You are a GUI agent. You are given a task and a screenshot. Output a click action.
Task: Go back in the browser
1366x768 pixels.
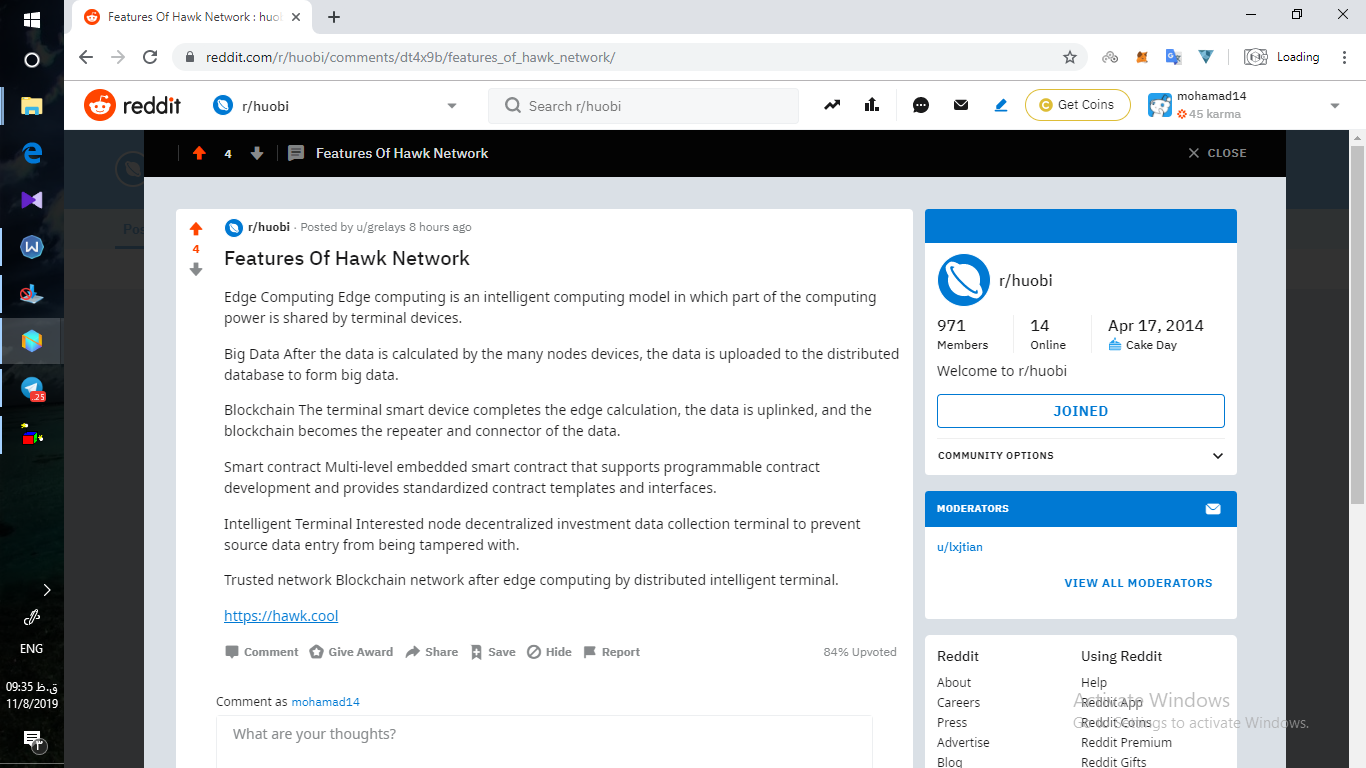[86, 57]
